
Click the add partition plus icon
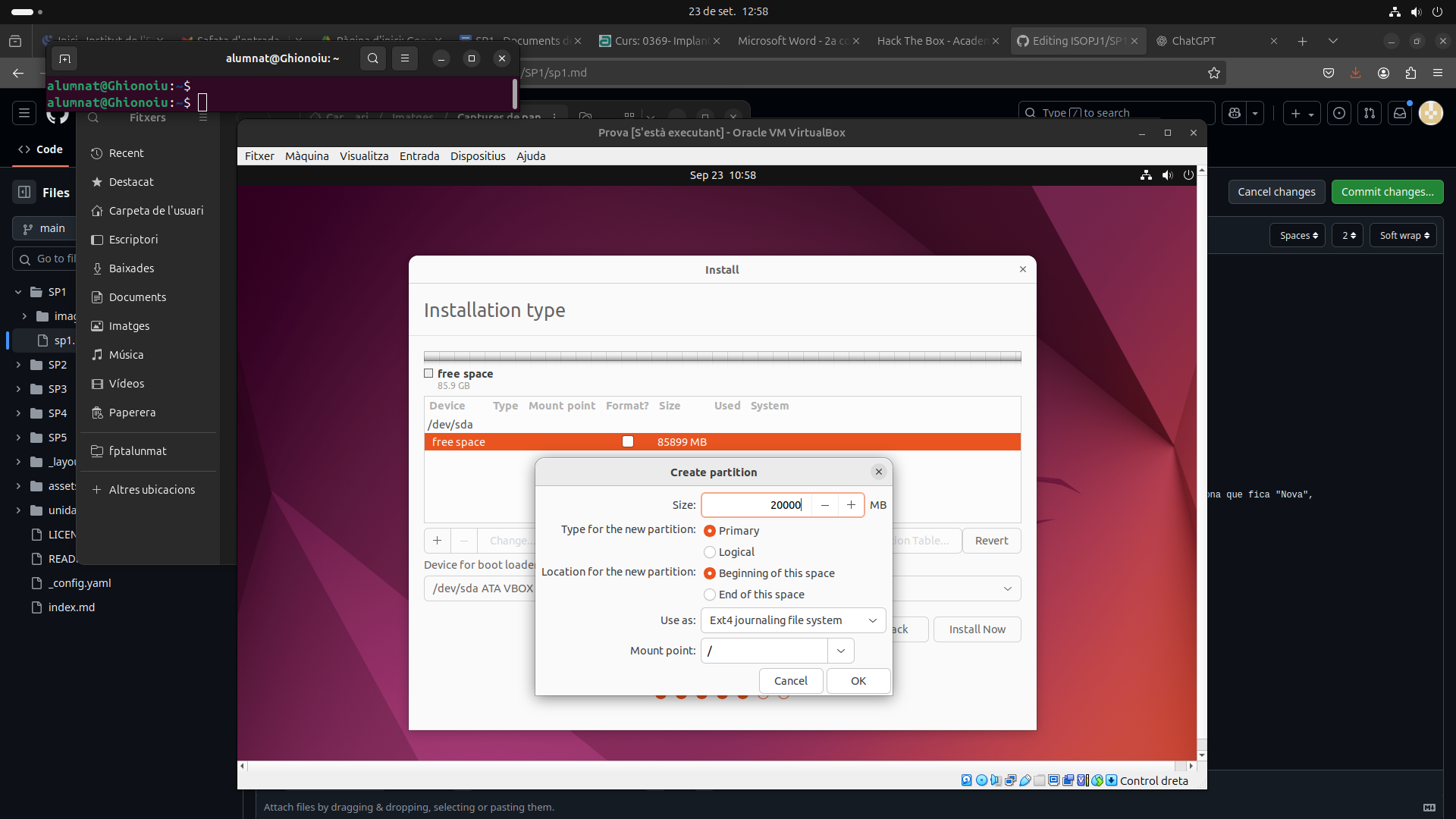click(437, 541)
